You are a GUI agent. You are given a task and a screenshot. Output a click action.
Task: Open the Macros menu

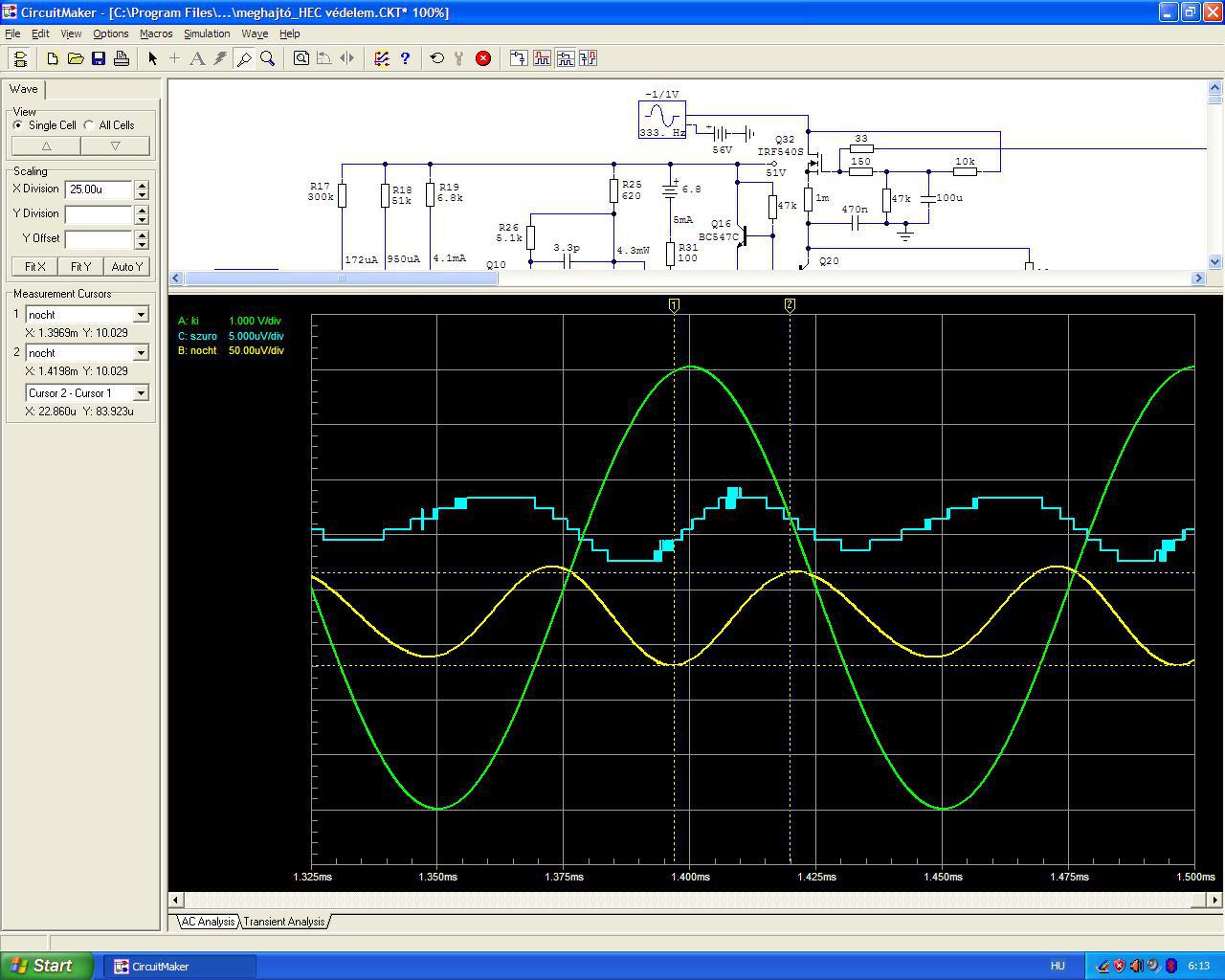pyautogui.click(x=156, y=33)
